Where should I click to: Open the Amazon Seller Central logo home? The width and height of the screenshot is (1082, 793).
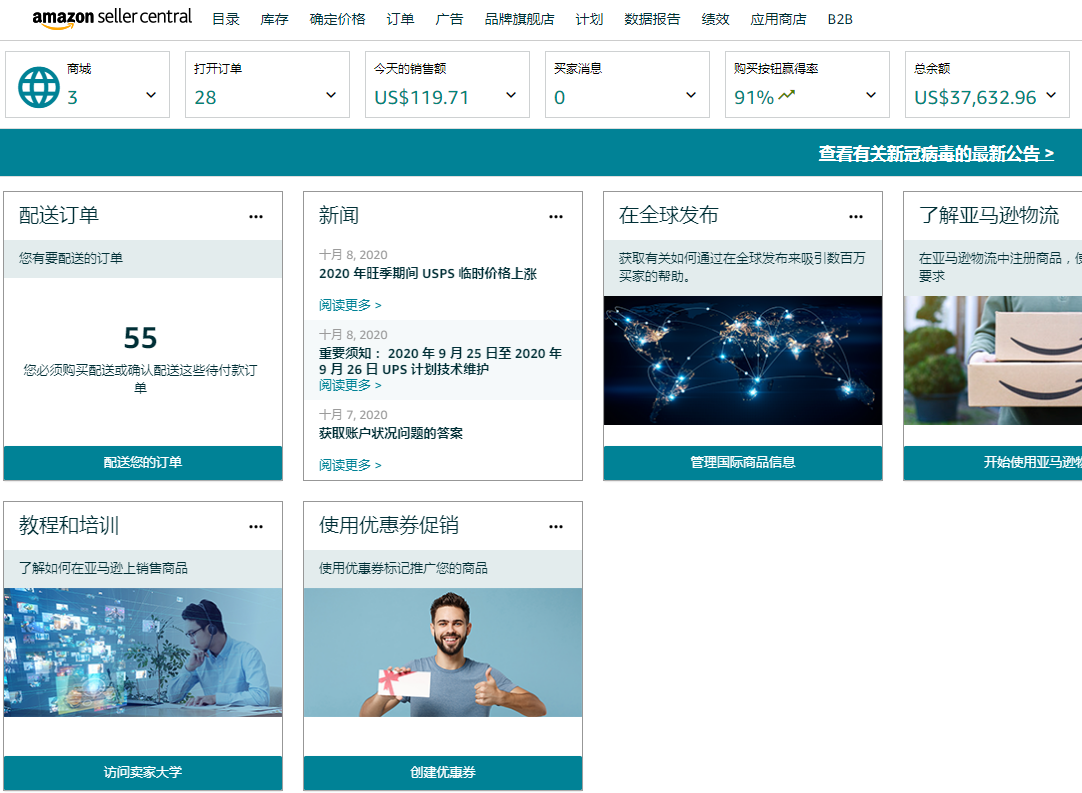(112, 18)
